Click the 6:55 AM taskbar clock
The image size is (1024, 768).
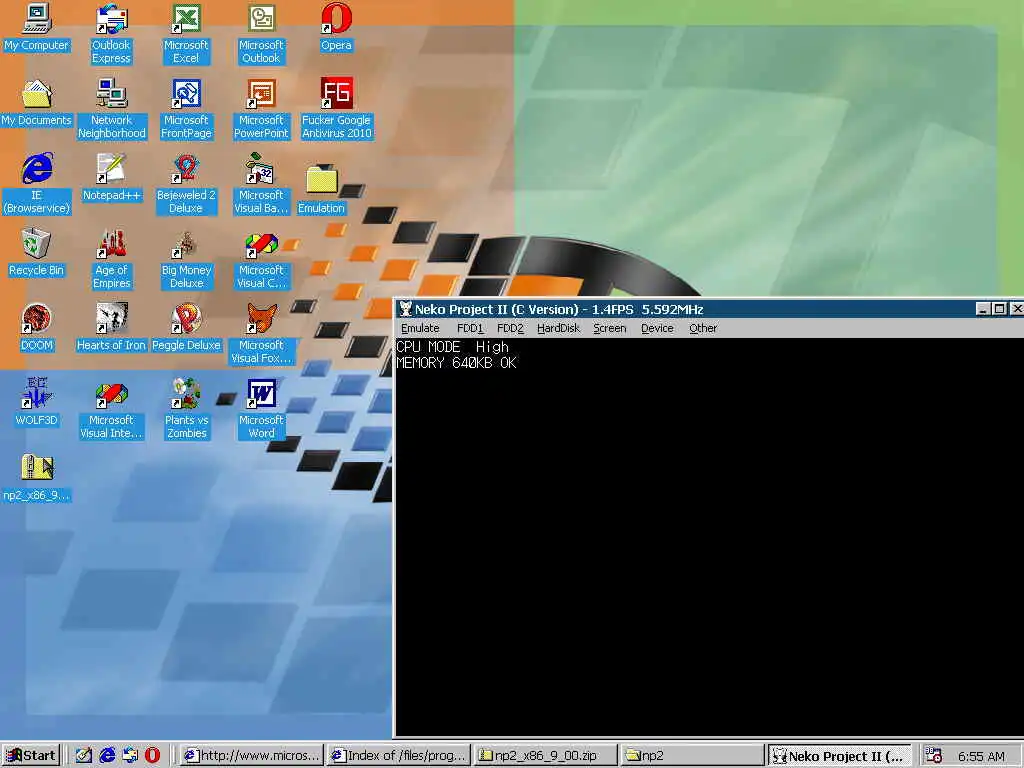tap(981, 756)
